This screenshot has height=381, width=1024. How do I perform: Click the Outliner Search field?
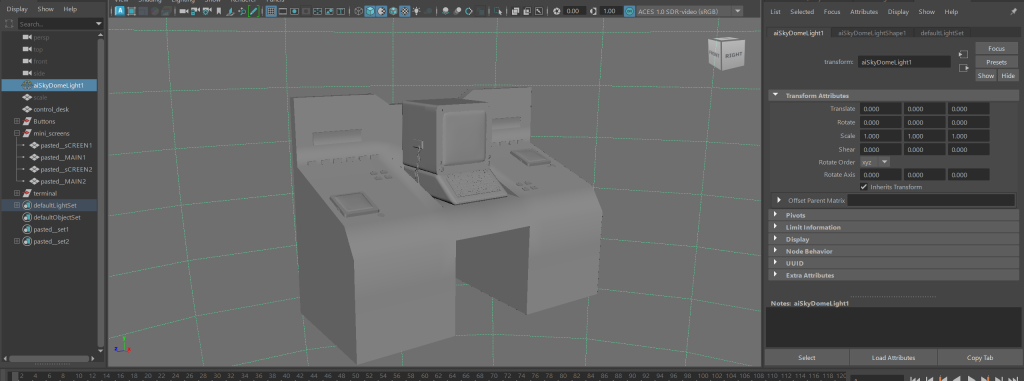tap(56, 24)
